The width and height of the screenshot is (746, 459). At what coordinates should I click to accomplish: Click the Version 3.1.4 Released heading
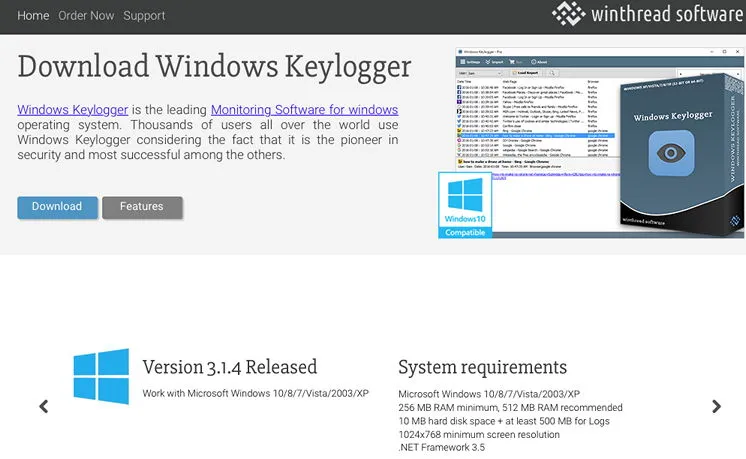click(230, 367)
